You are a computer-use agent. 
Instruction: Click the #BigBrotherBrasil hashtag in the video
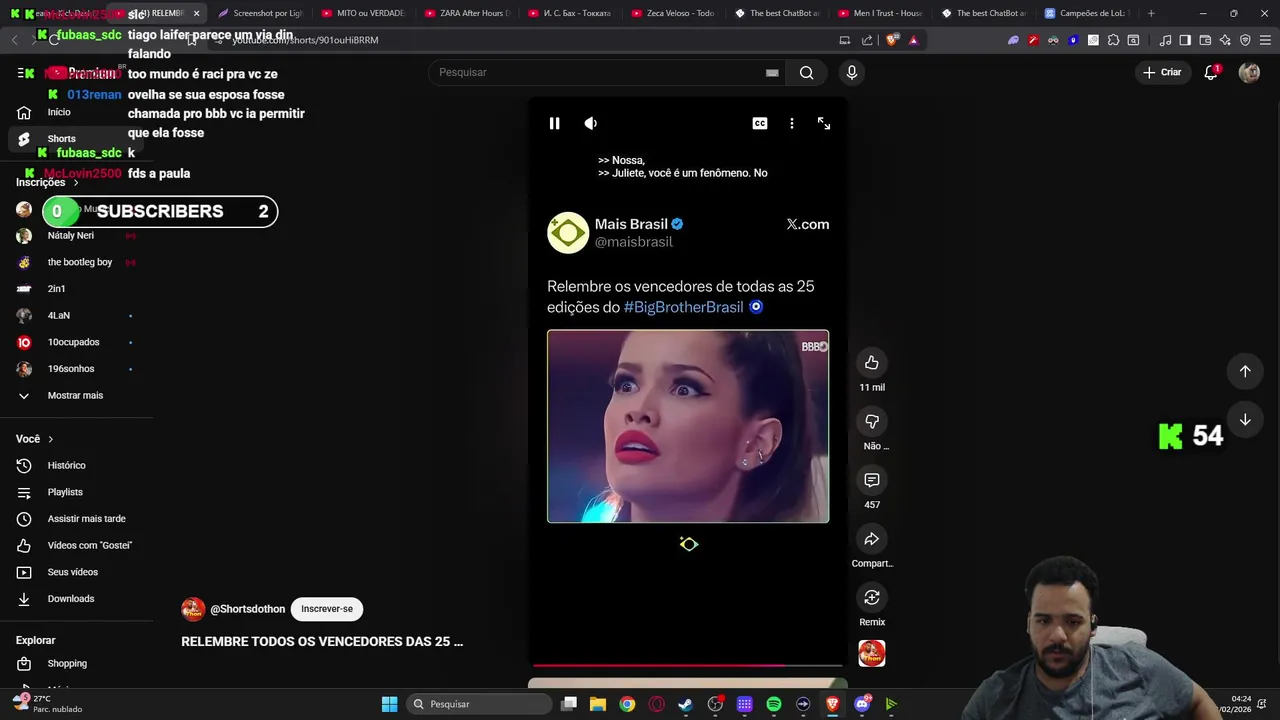pos(684,307)
